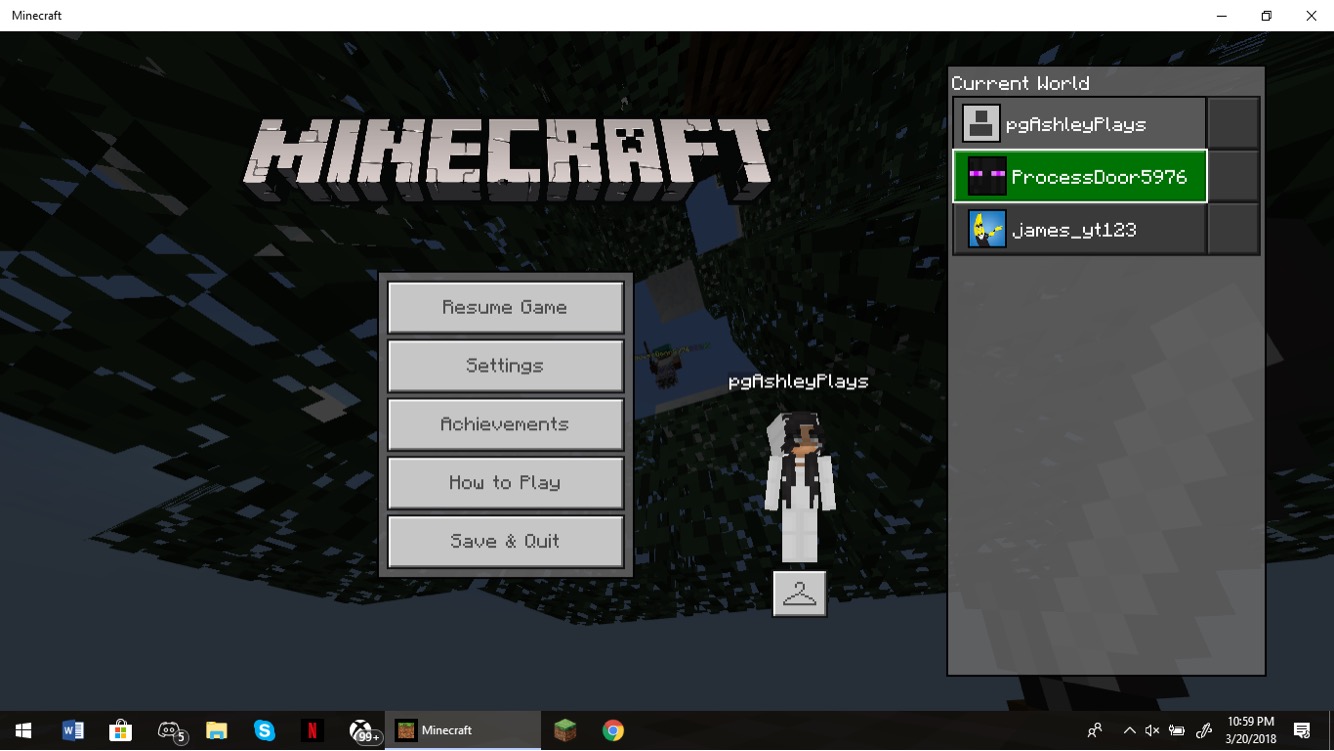Open the Settings menu
Viewport: 1334px width, 751px height.
coord(505,366)
